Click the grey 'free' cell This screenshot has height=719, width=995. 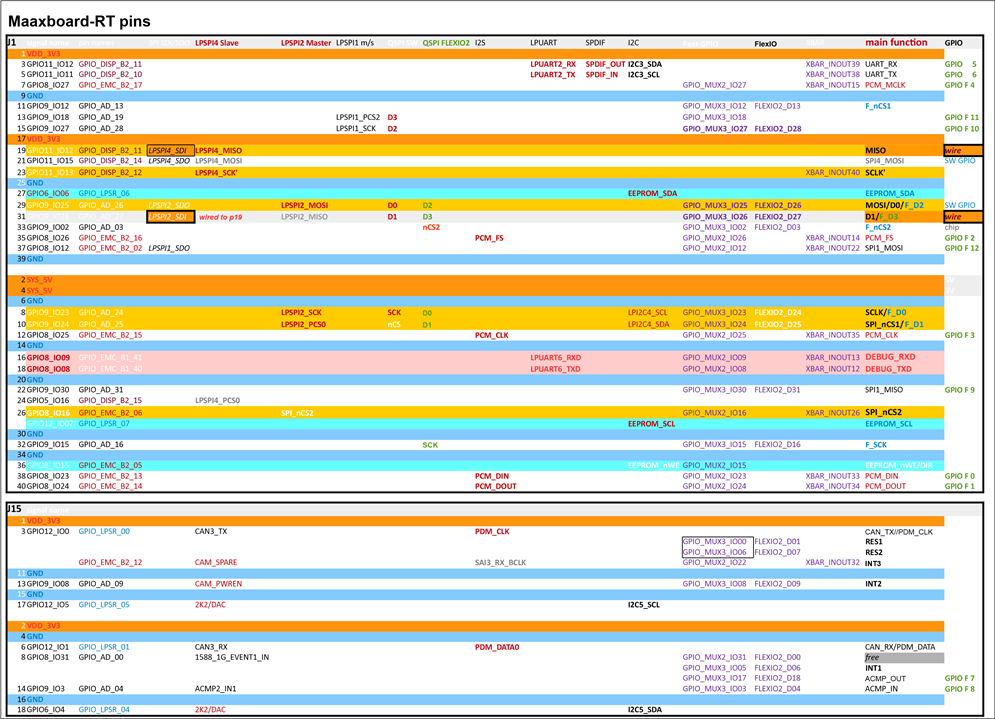(x=904, y=658)
